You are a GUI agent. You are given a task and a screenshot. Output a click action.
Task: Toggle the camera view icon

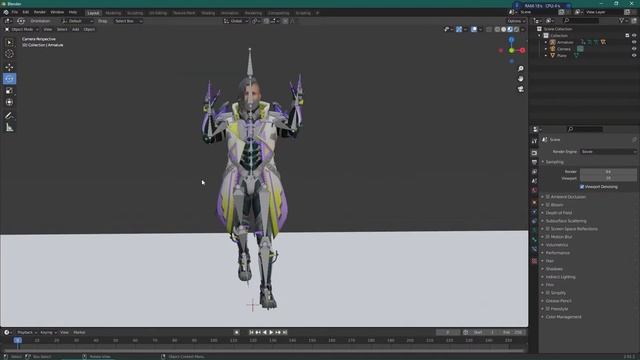click(x=520, y=89)
